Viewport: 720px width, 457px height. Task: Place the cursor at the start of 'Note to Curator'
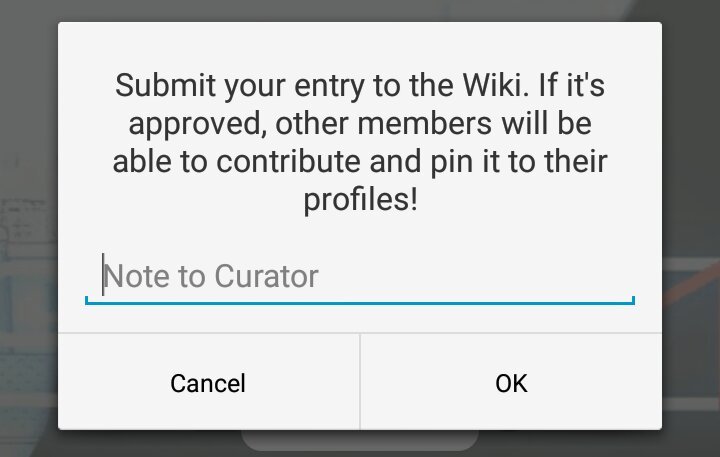(104, 276)
